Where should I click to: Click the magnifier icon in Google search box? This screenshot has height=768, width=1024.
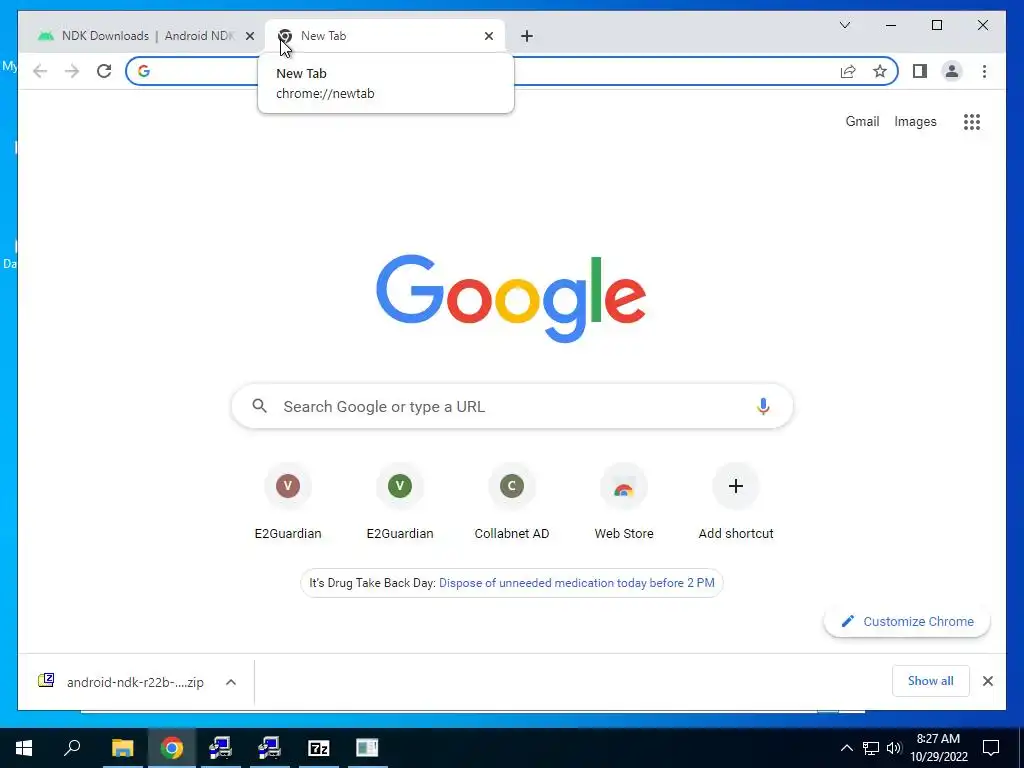(x=259, y=406)
